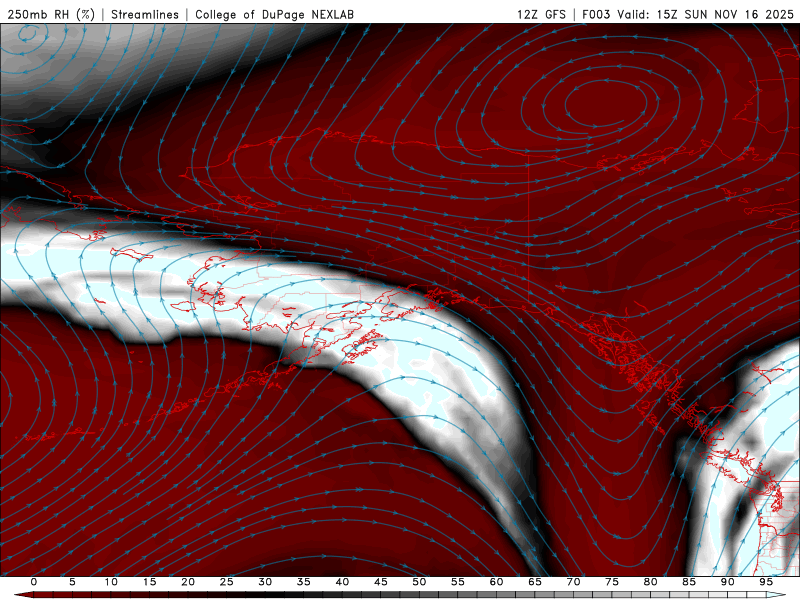
Task: Click the 65 label on the color scale
Action: point(535,582)
